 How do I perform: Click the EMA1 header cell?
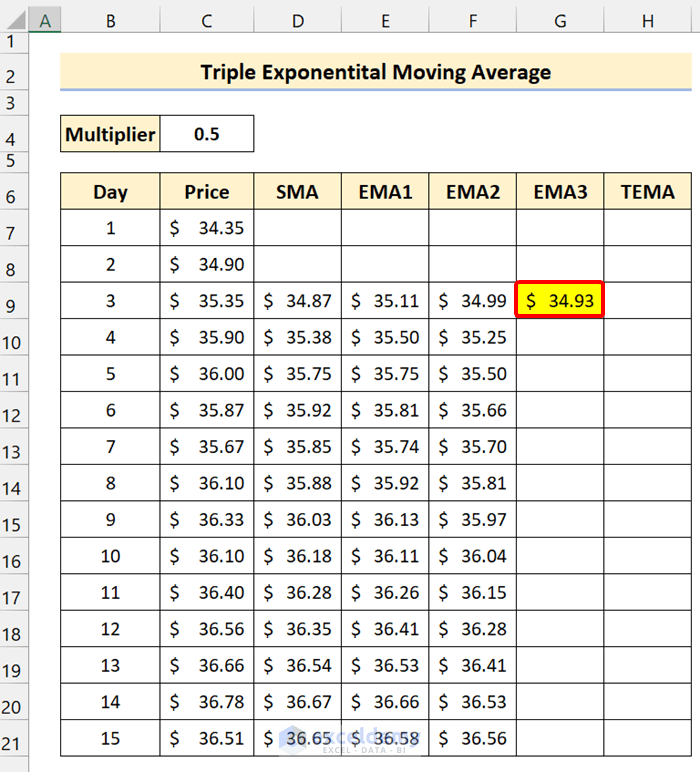click(x=385, y=192)
